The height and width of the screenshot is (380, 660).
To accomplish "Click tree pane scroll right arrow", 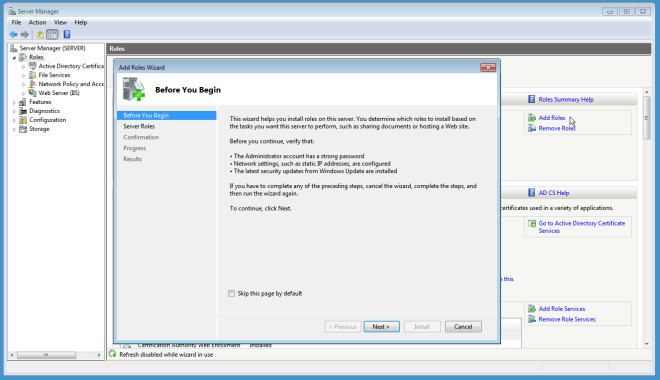I will pos(99,355).
